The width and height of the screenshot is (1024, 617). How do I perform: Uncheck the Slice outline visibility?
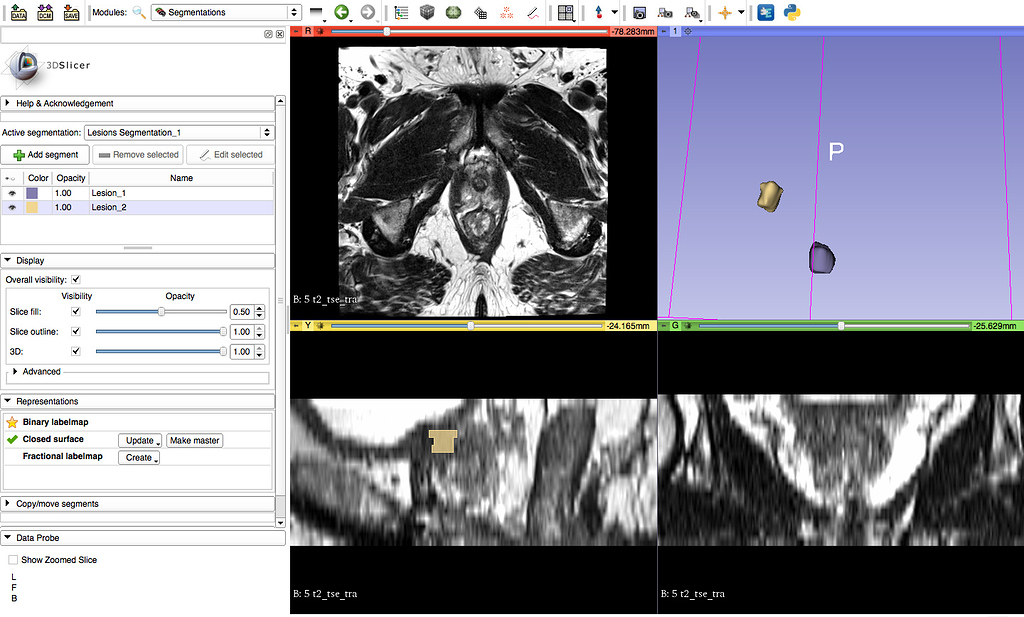click(77, 332)
